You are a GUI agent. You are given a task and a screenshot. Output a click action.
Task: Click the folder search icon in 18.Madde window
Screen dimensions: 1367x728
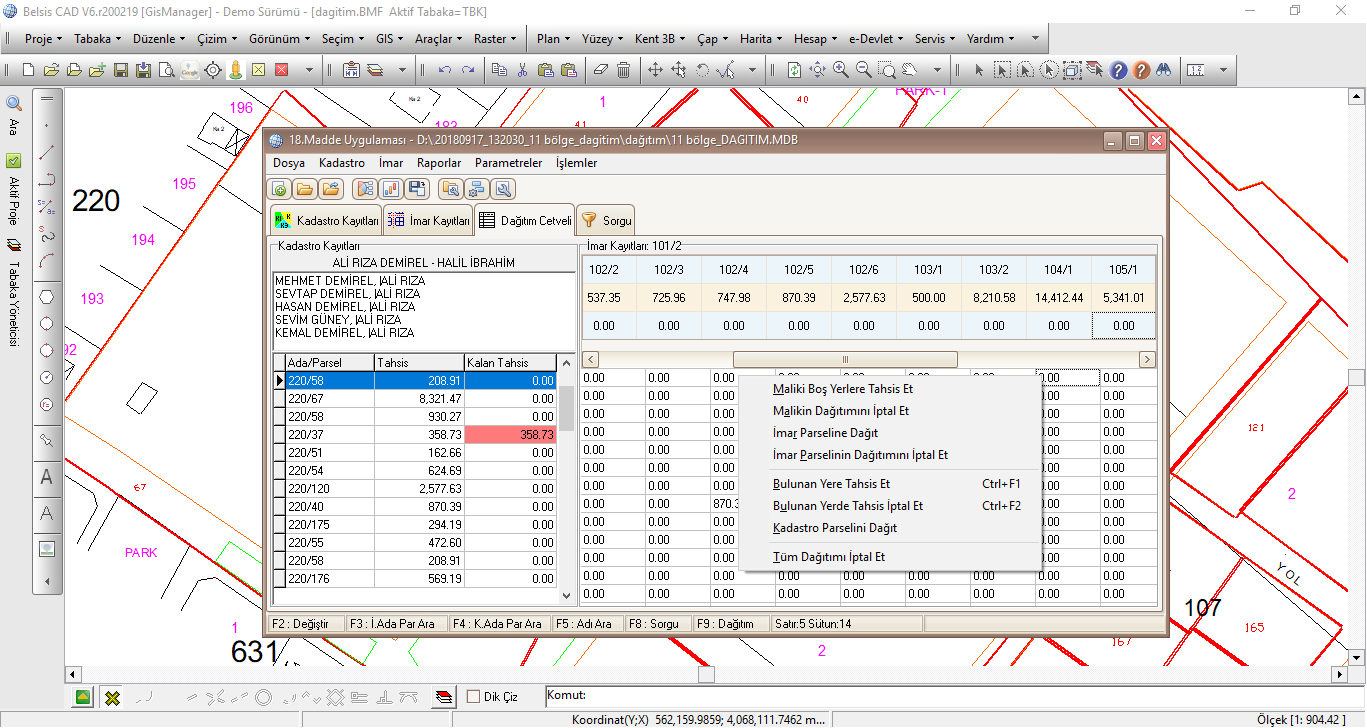[x=450, y=188]
